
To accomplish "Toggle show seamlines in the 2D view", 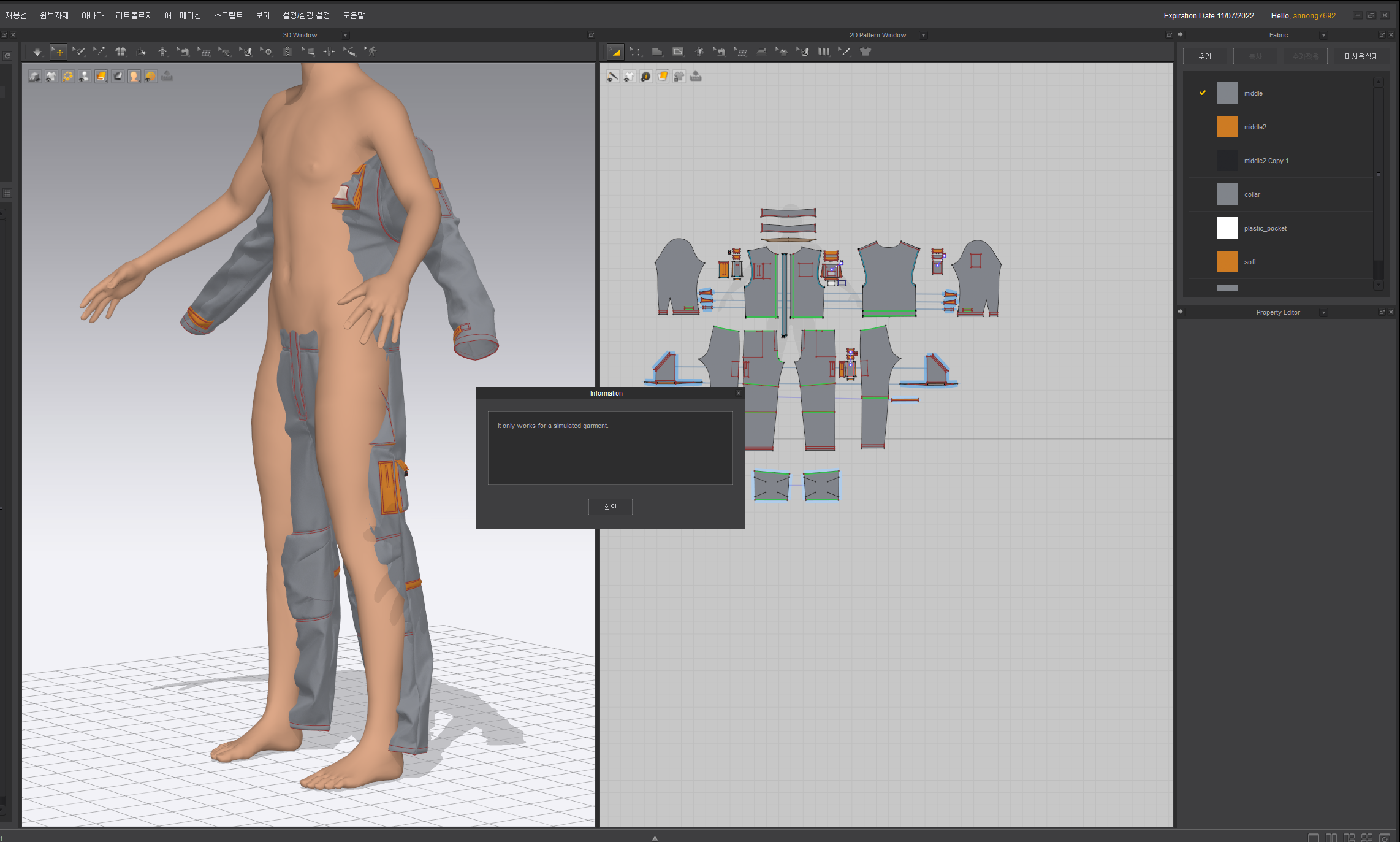I will pos(613,76).
